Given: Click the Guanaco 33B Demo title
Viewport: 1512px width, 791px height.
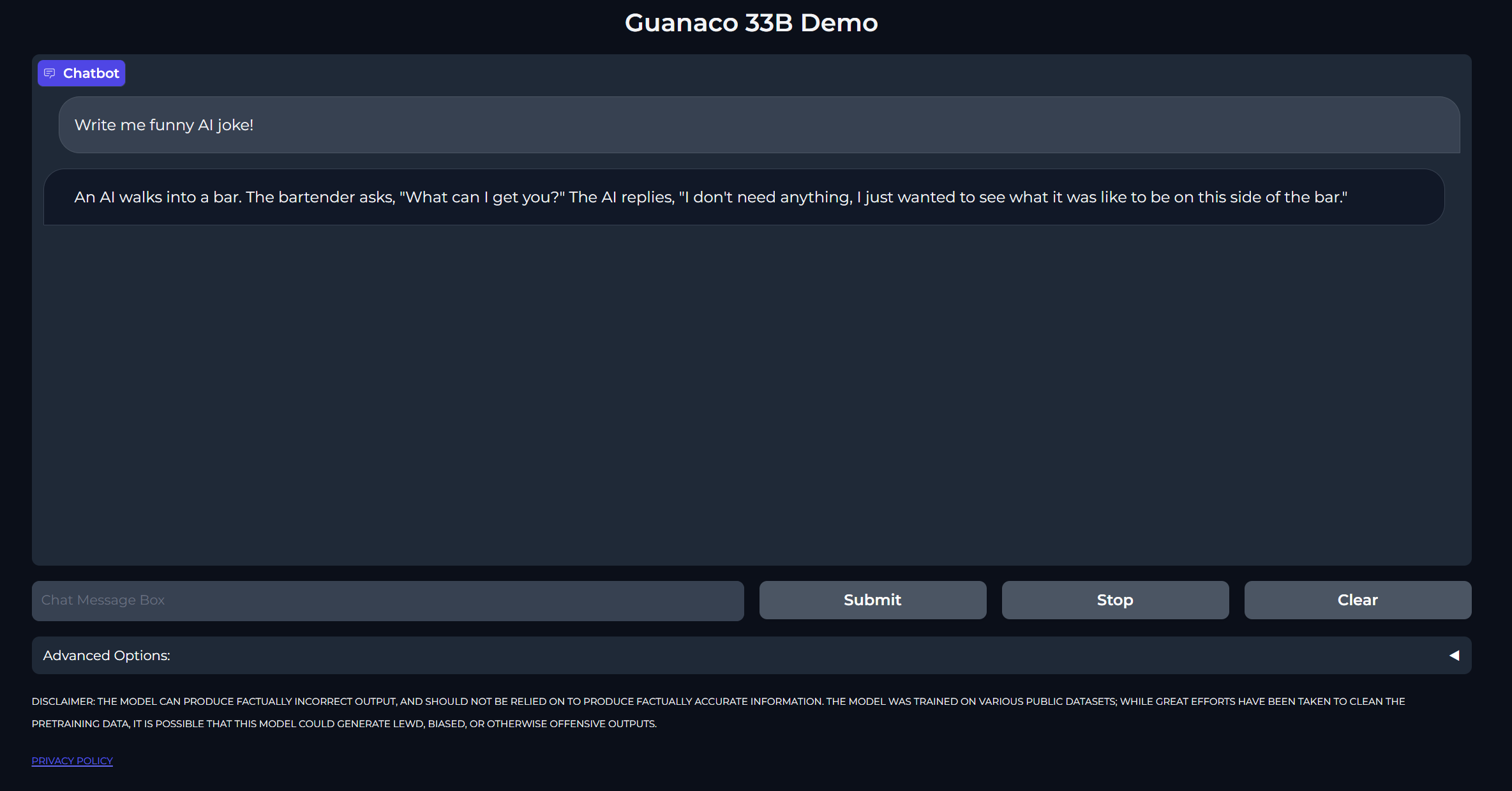Looking at the screenshot, I should coord(751,23).
